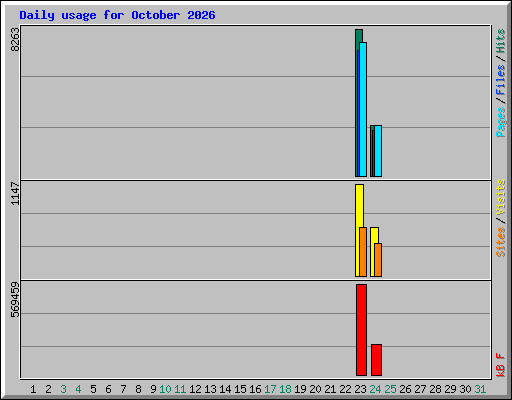Screen dimensions: 512x400
Task: Click day label 15 on the axis
Action: pyautogui.click(x=240, y=389)
